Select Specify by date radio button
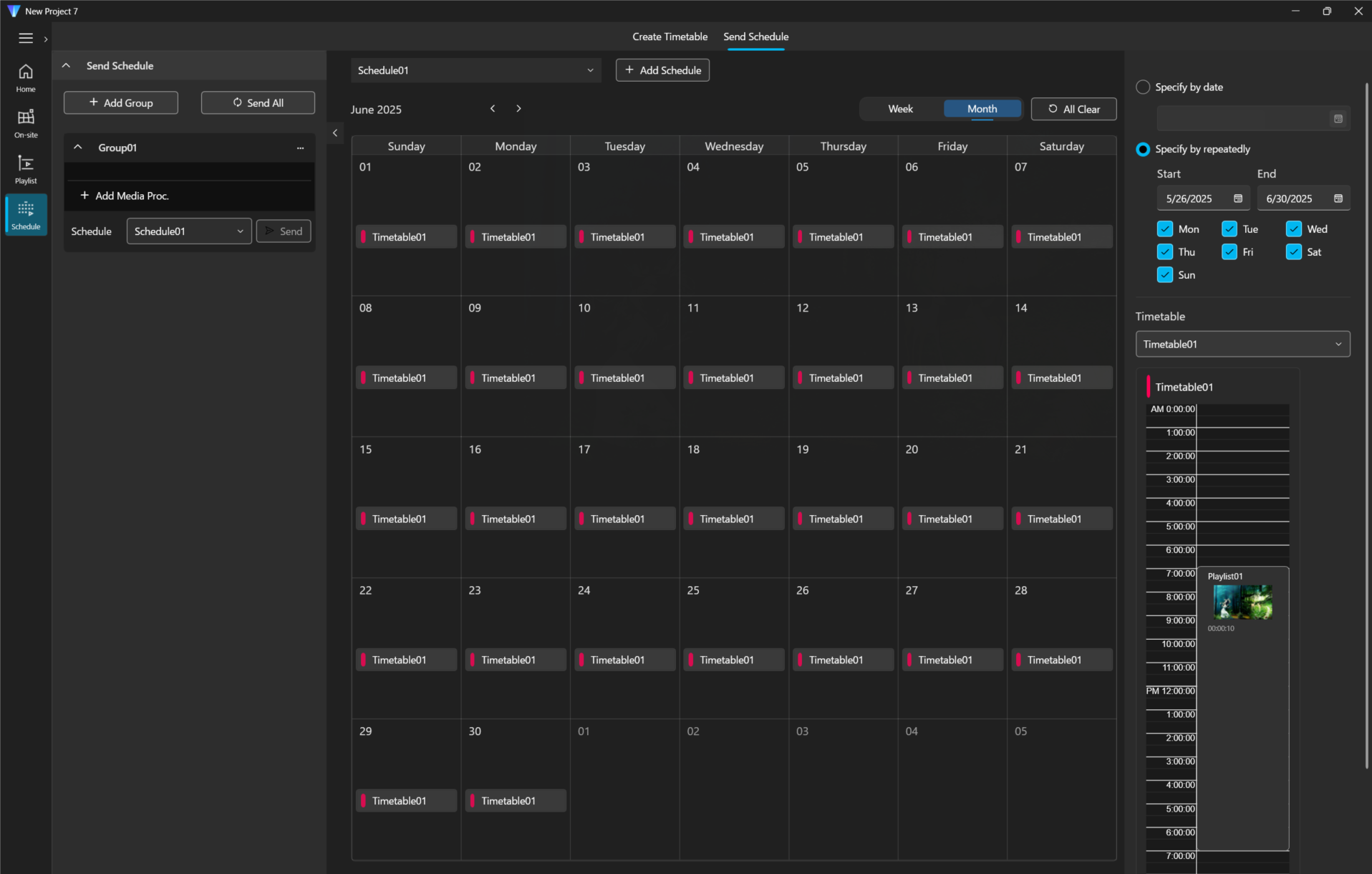This screenshot has width=1372, height=874. coord(1143,87)
